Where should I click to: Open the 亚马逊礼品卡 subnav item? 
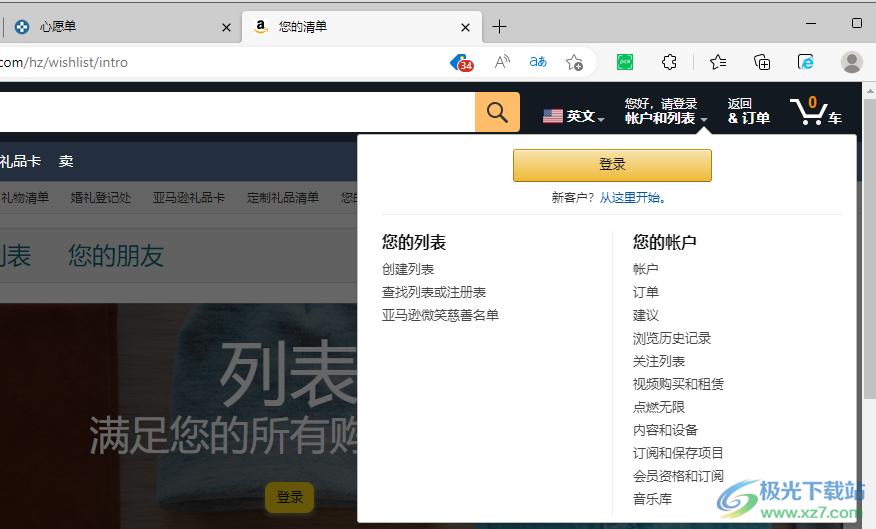pos(189,198)
